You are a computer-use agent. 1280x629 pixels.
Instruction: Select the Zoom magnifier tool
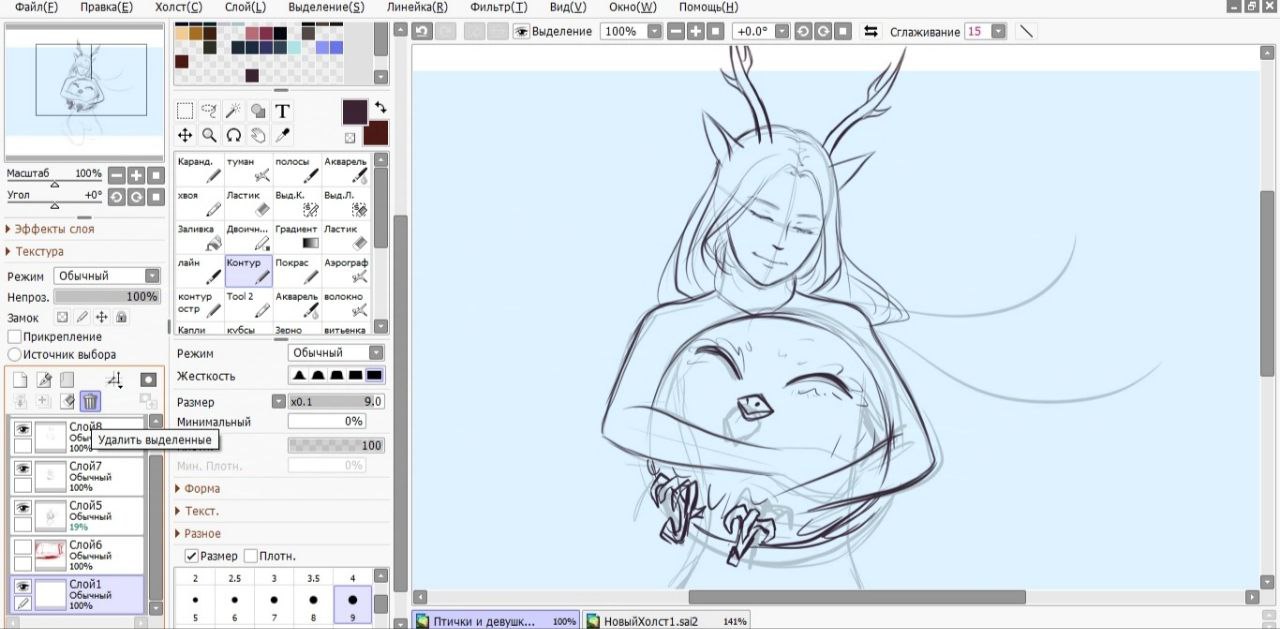coord(209,135)
